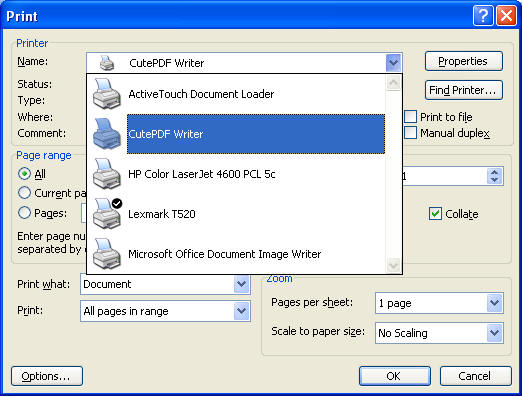Click the Find Printer button

464,90
